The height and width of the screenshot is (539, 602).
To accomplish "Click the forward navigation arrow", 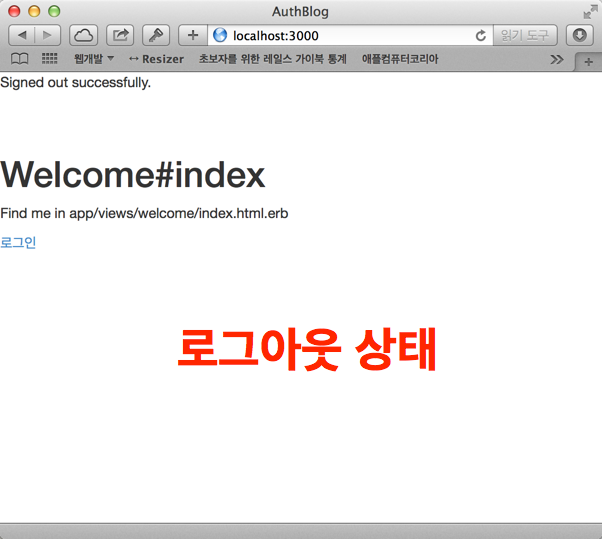I will tap(47, 35).
